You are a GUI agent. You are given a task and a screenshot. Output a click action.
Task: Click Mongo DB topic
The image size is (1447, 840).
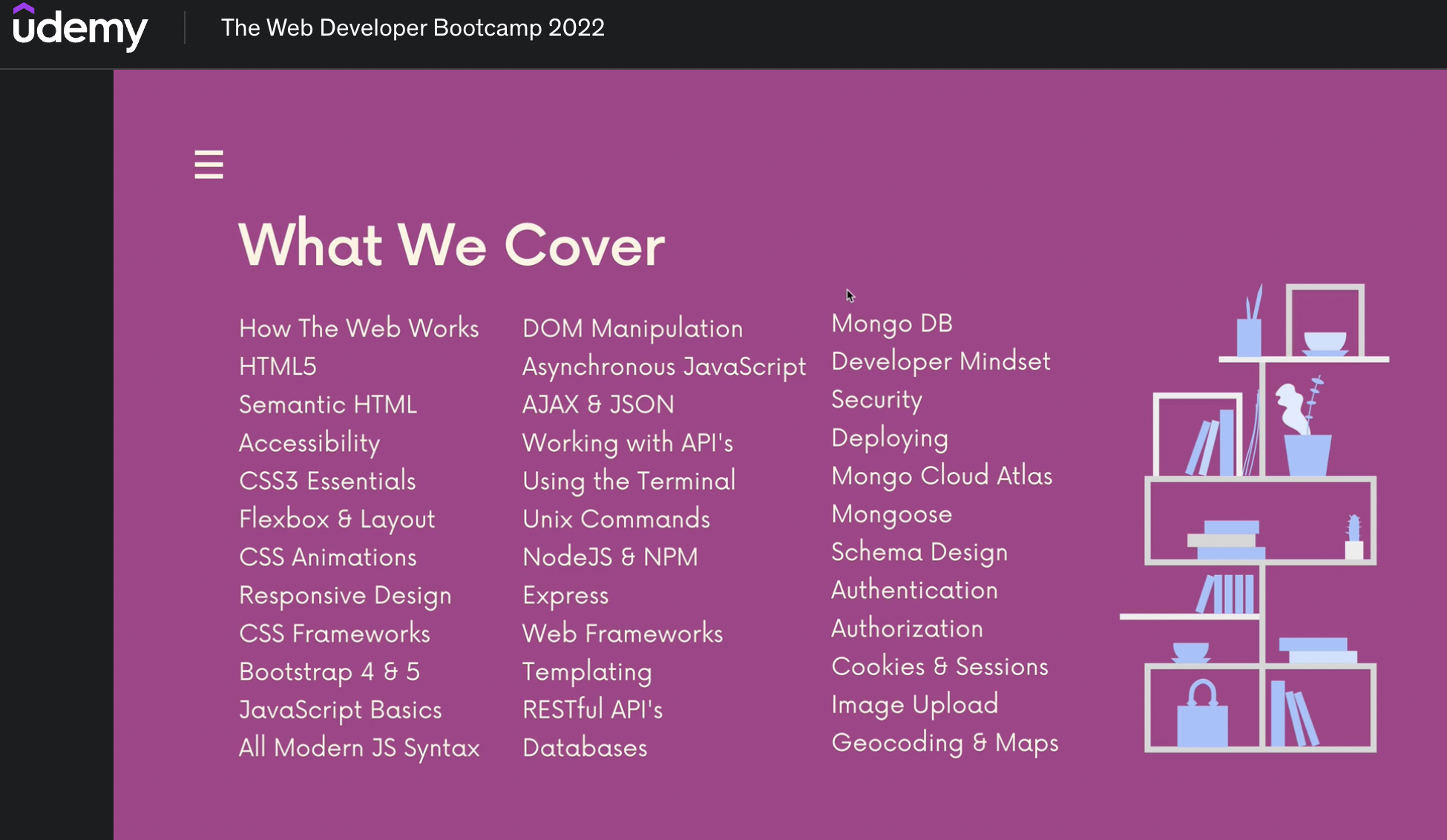(x=891, y=324)
